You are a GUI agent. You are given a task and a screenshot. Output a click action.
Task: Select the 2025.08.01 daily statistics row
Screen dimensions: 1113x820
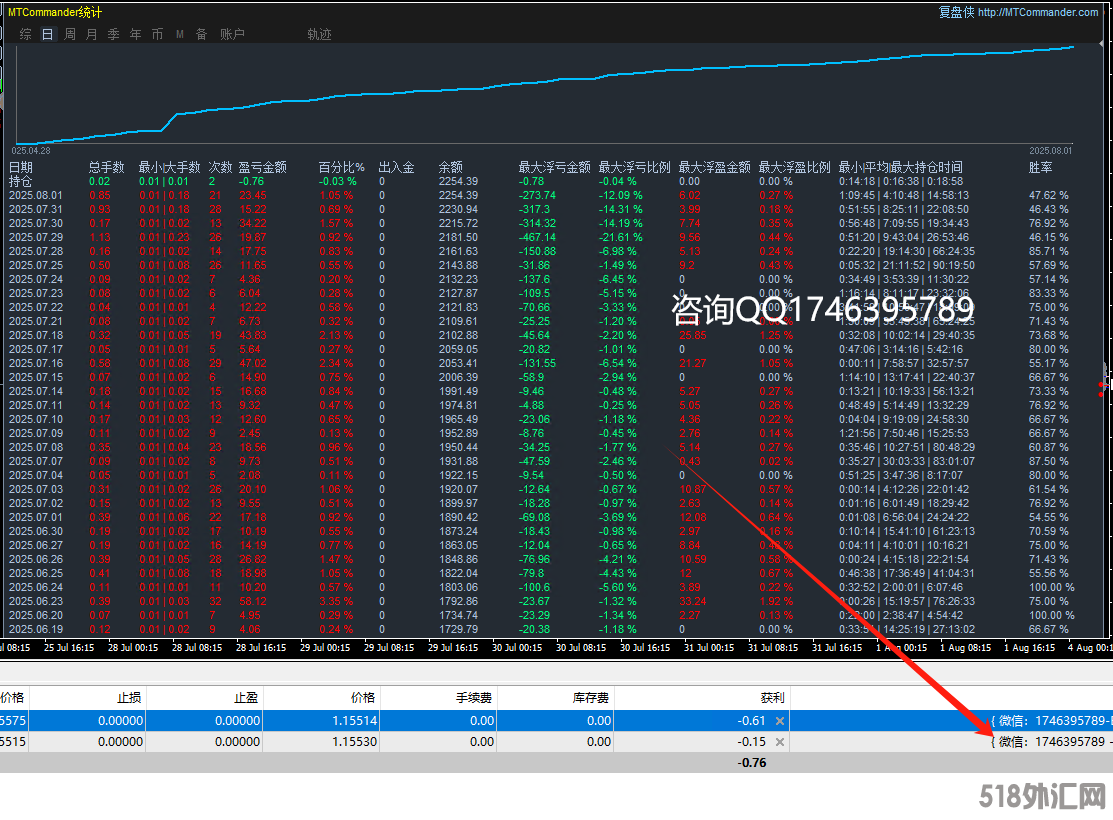pos(35,195)
